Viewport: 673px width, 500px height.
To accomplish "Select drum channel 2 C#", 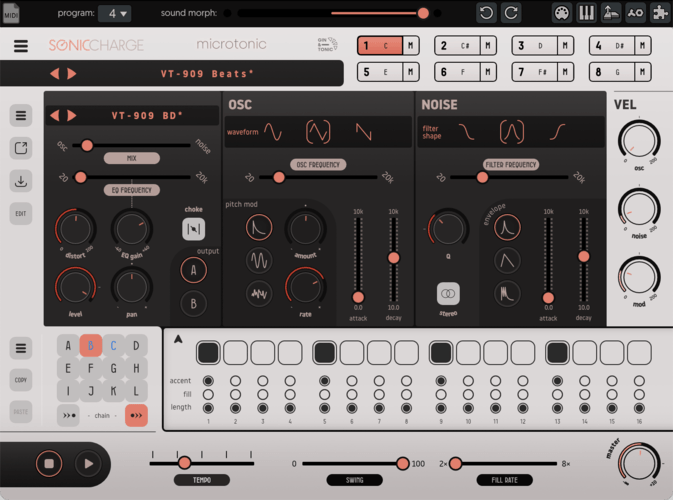I will click(x=458, y=45).
